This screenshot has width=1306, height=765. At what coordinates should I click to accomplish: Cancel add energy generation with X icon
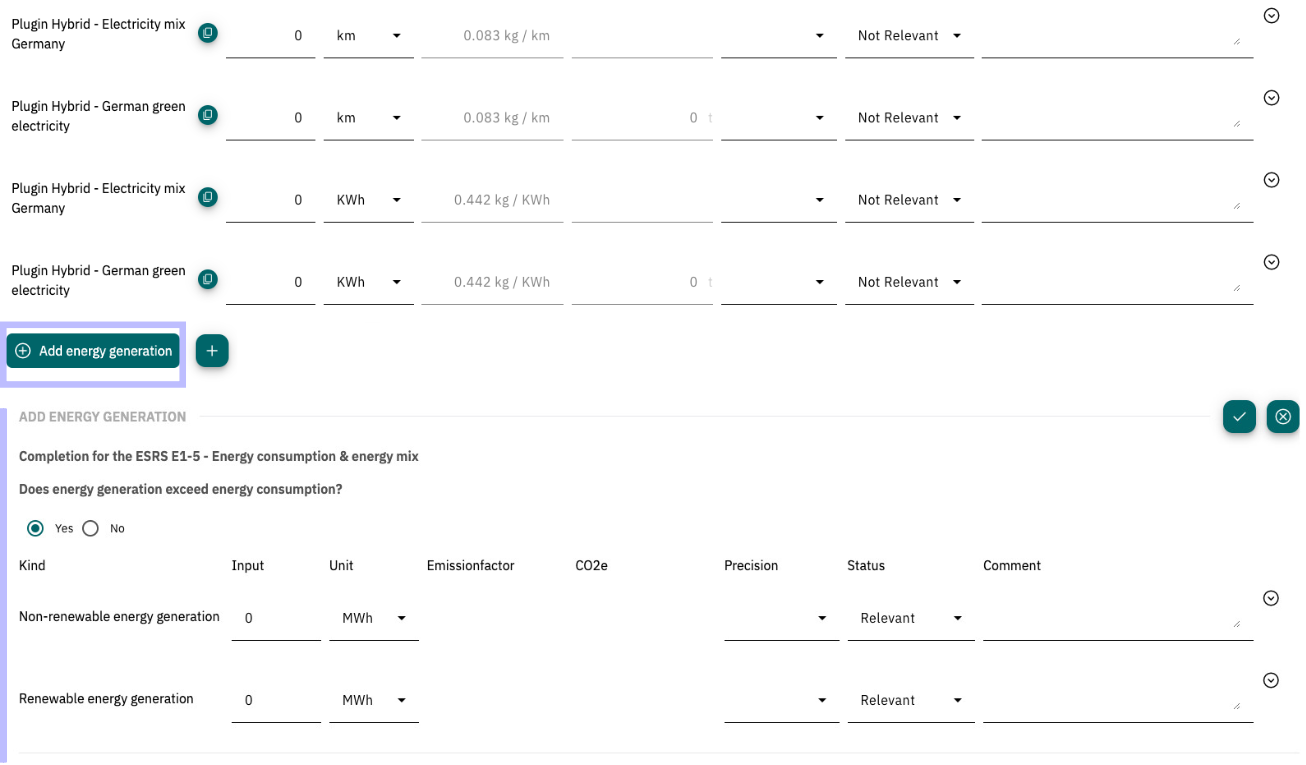[x=1283, y=416]
